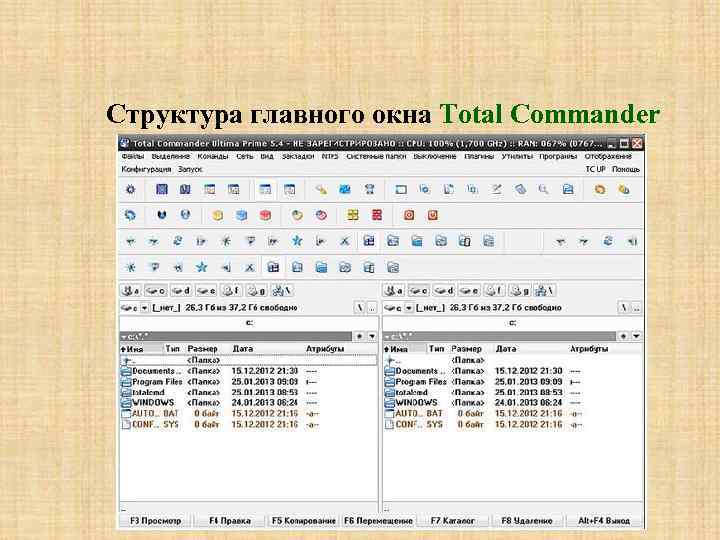Select drive f button in right panel
This screenshot has width=720, height=540.
click(495, 291)
